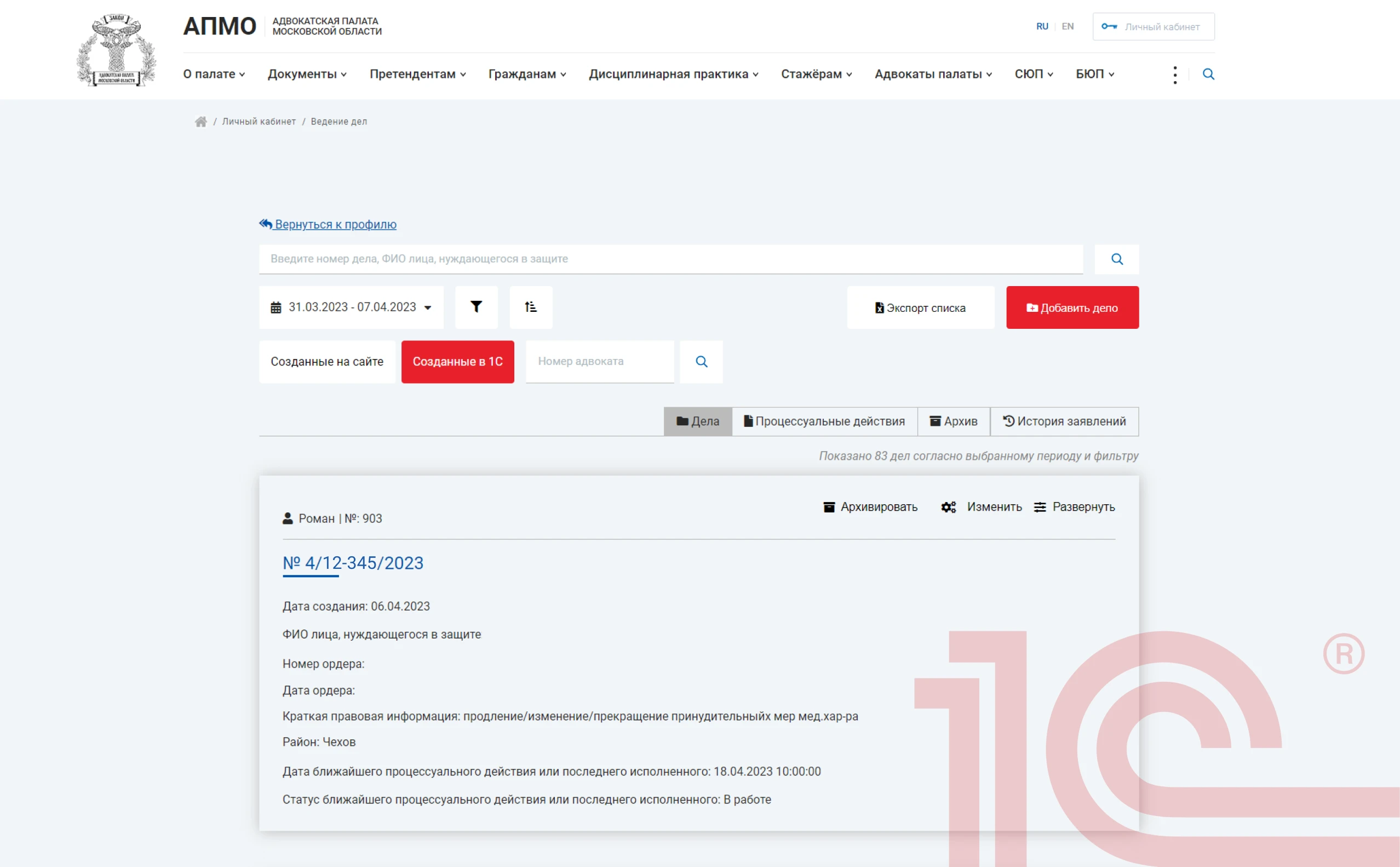The height and width of the screenshot is (867, 1400).
Task: Click the calendar icon in date range
Action: coord(276,308)
